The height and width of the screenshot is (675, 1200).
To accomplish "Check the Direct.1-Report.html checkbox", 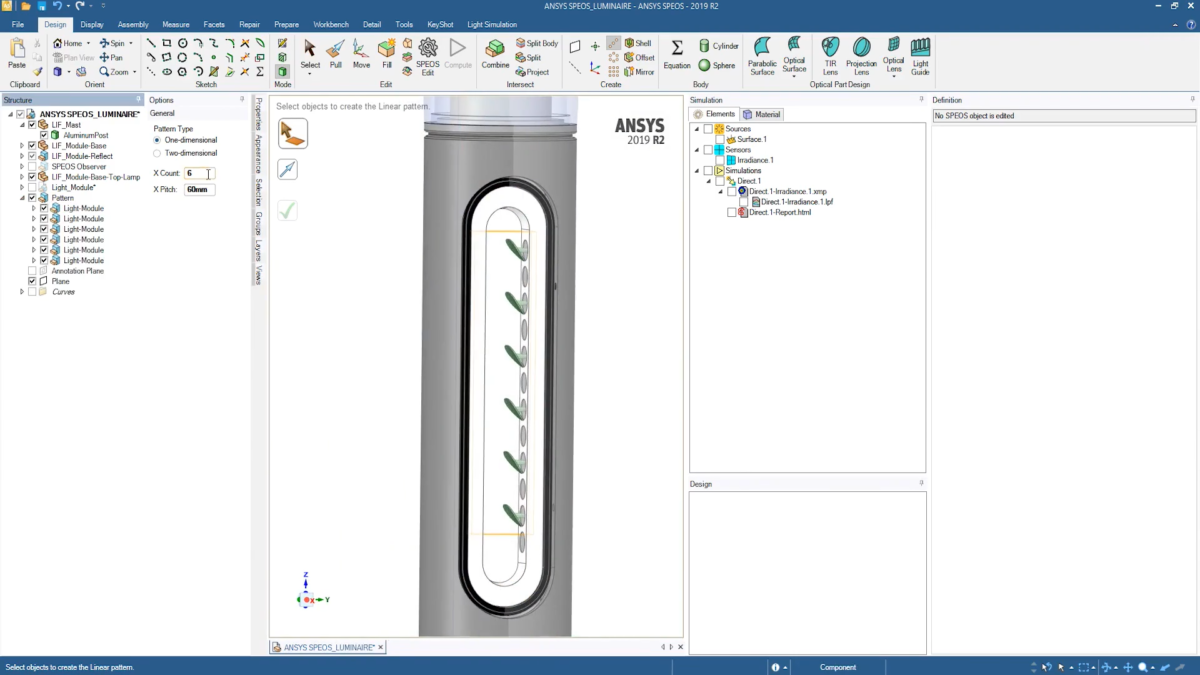I will point(732,212).
